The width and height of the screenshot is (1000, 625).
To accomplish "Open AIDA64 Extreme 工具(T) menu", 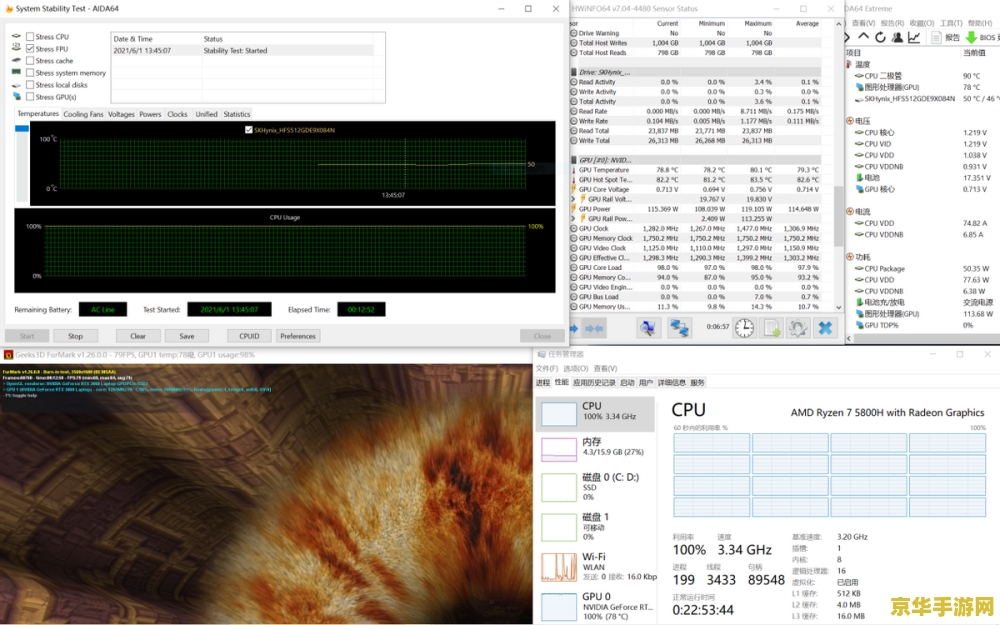I will coord(951,24).
